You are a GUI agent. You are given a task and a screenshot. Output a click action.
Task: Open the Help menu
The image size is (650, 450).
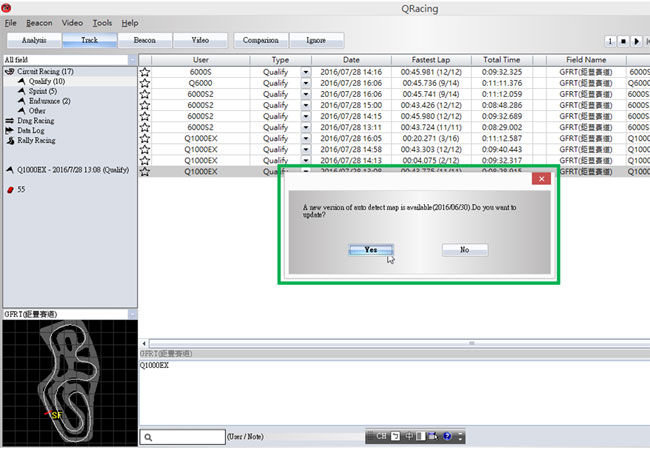coord(130,23)
